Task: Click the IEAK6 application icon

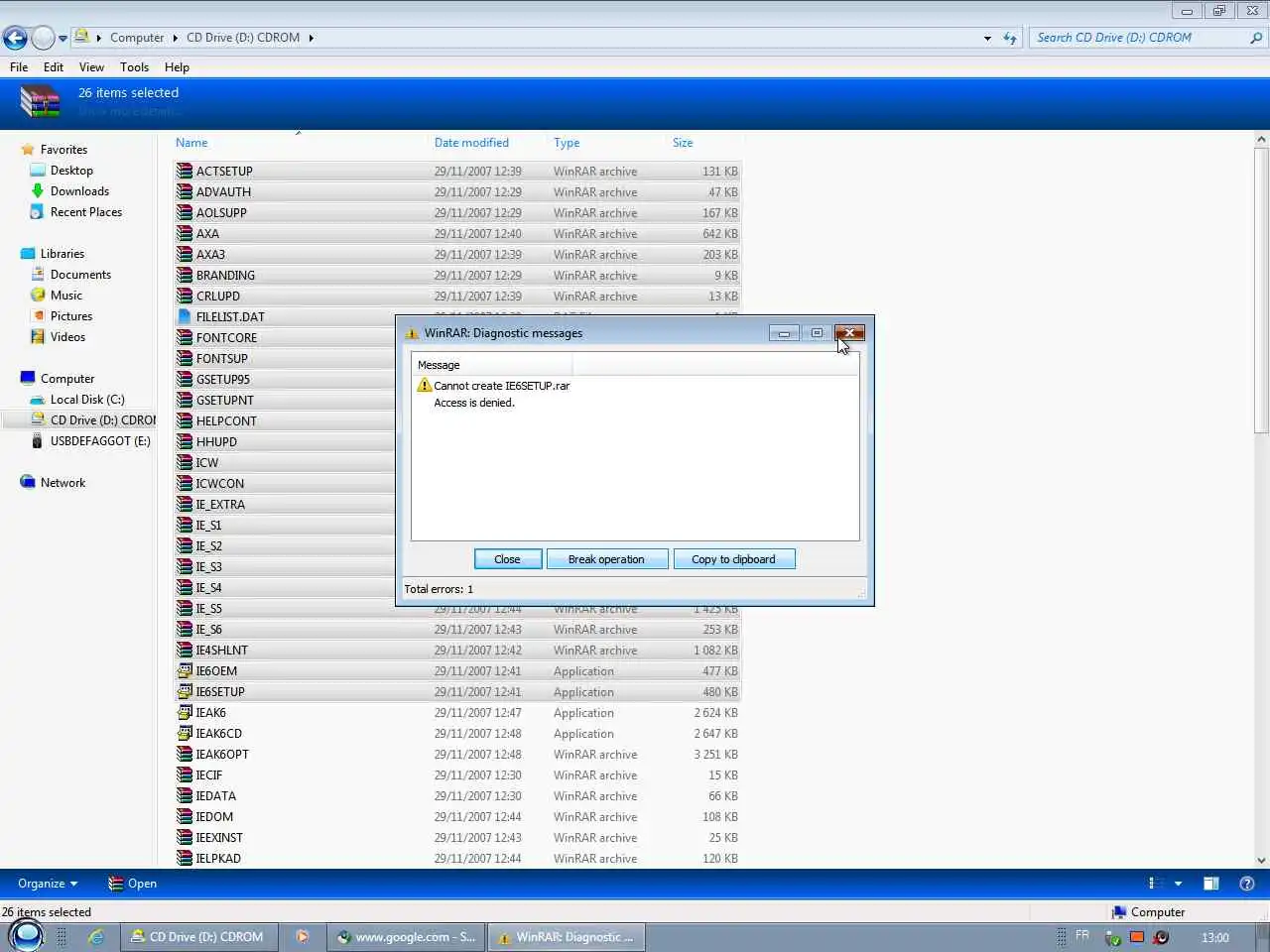Action: [x=185, y=712]
